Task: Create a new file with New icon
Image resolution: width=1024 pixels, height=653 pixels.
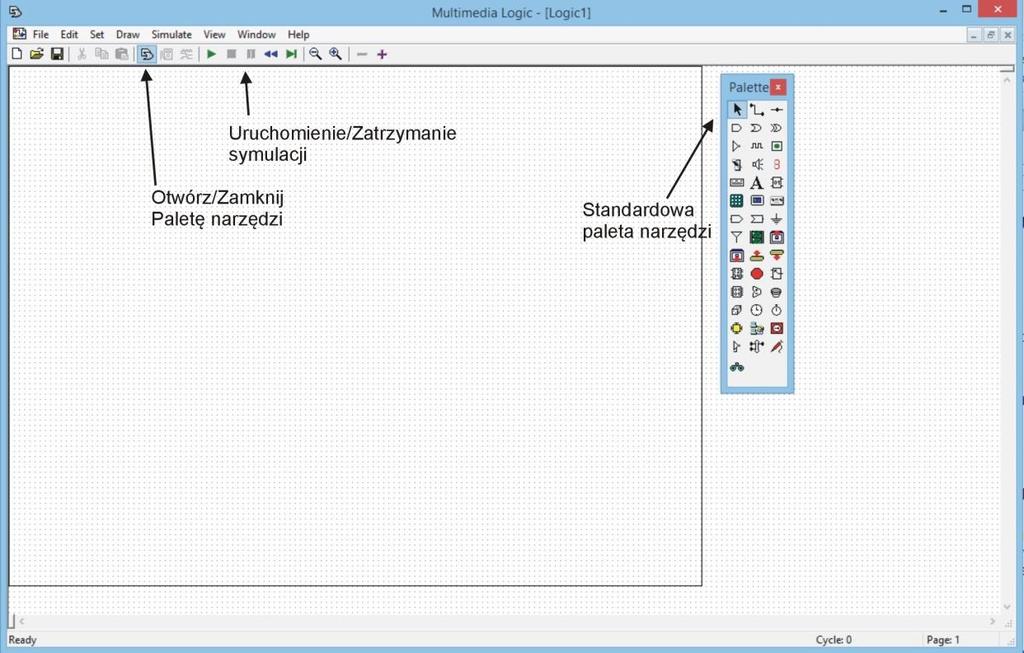Action: click(17, 54)
